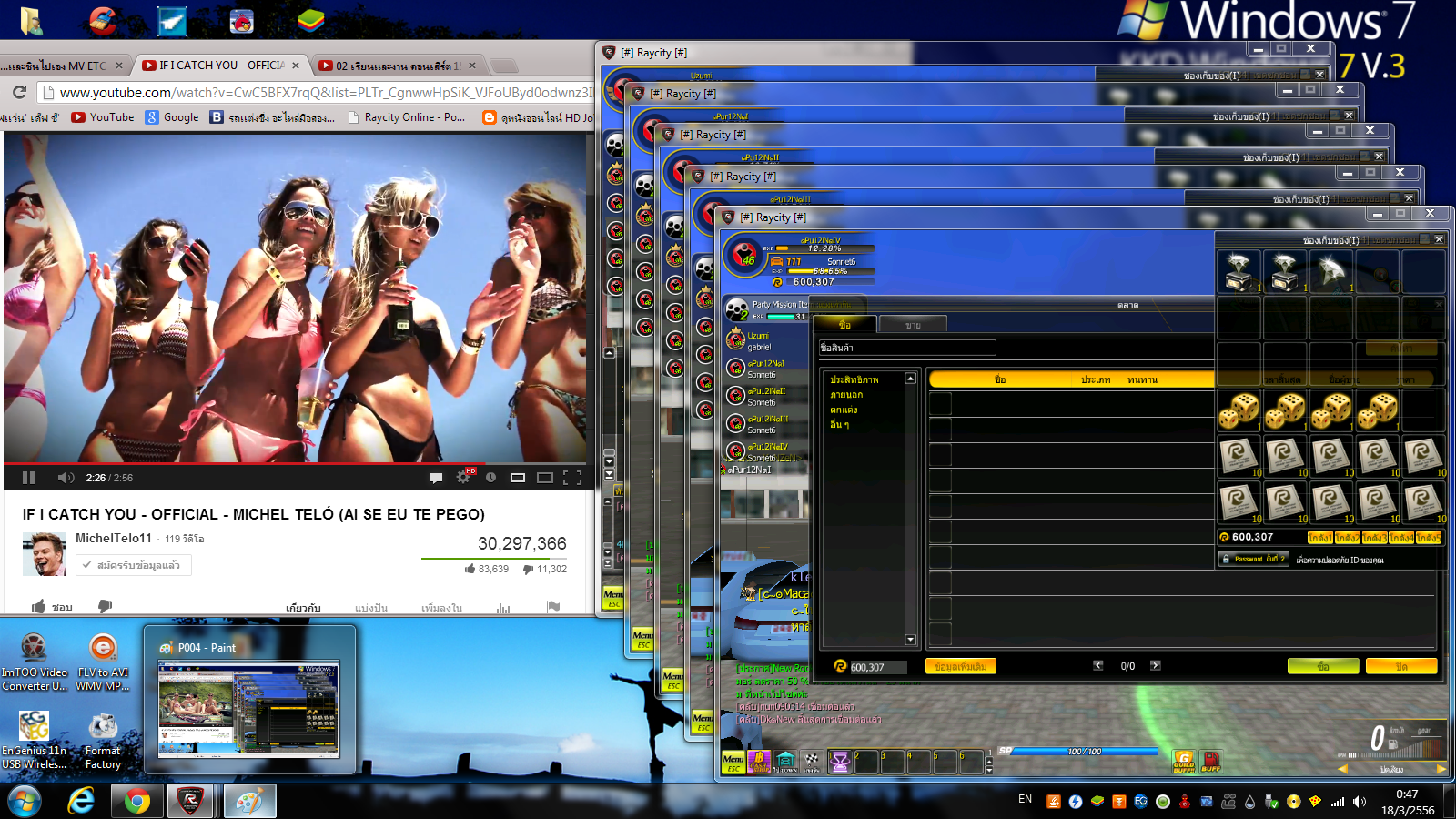
Task: Click the left arrow beside ปิดเสียง
Action: tap(1343, 770)
